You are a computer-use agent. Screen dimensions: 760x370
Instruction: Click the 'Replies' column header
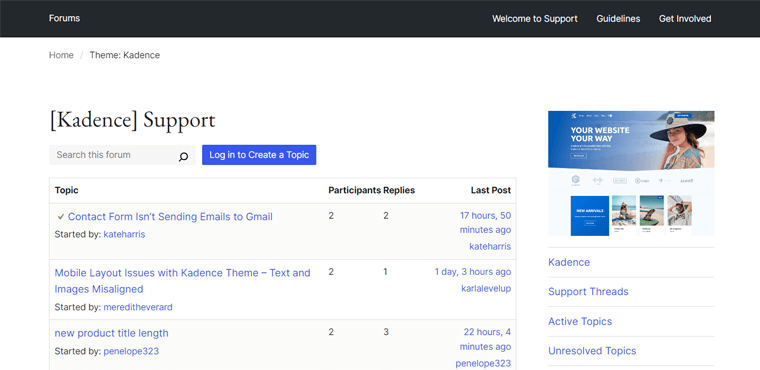coord(399,190)
